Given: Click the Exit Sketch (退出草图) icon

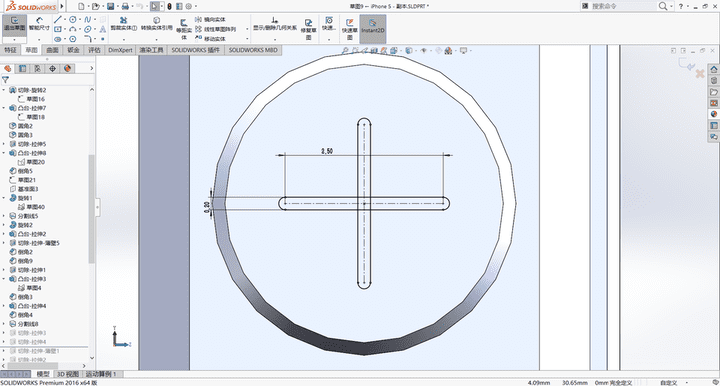Looking at the screenshot, I should 14,24.
